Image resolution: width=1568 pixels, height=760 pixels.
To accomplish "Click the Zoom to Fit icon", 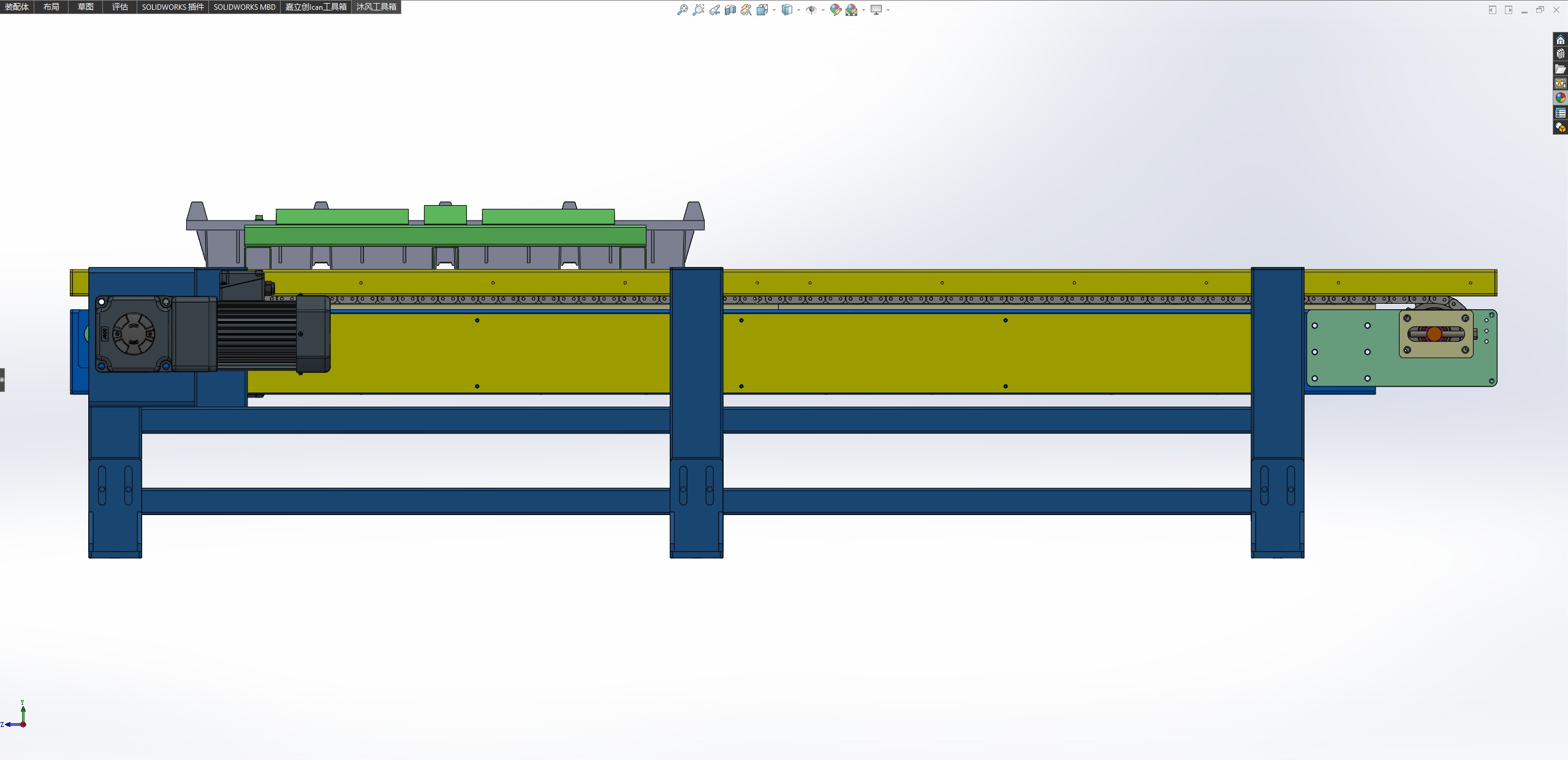I will (682, 10).
